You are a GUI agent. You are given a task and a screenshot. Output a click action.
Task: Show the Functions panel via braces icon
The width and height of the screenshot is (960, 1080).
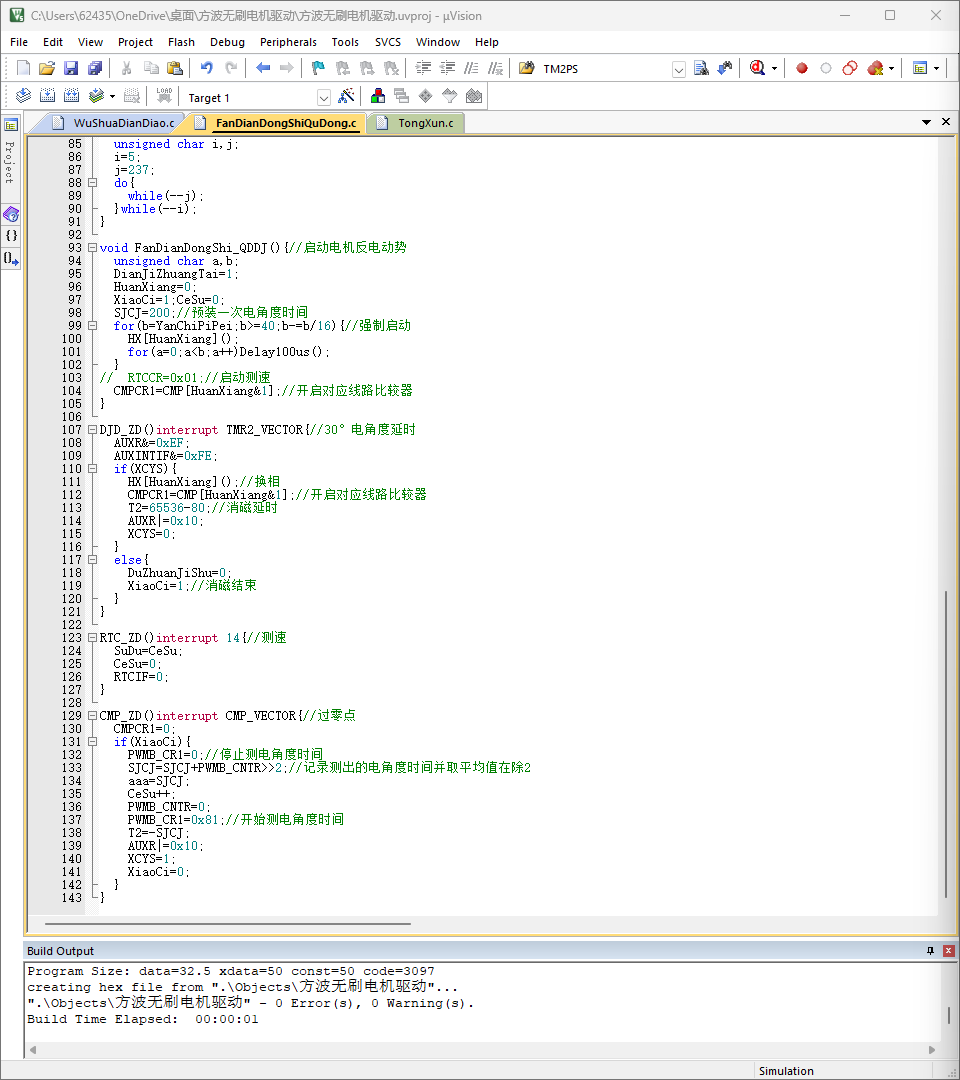point(11,236)
